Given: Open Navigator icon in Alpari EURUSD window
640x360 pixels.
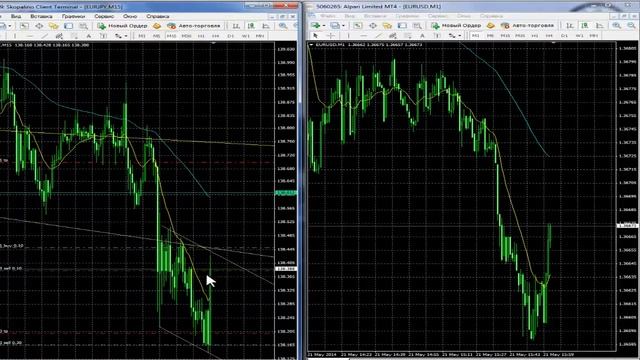Looking at the screenshot, I should [387, 26].
